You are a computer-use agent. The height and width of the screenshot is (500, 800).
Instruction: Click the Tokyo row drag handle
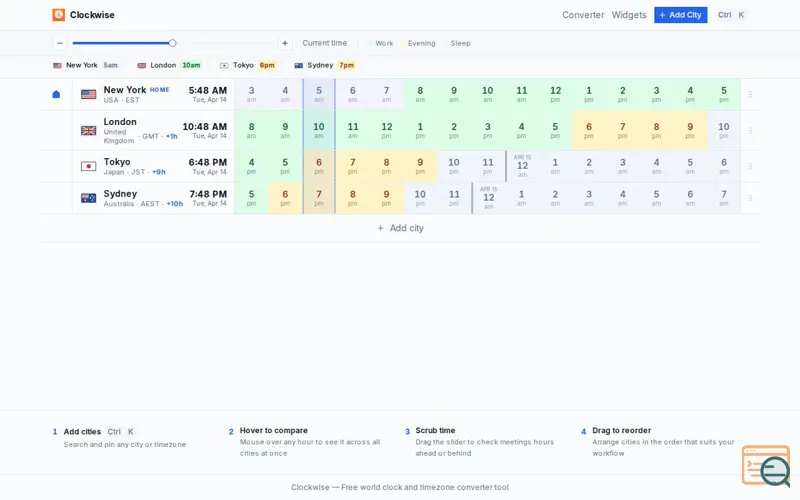[x=750, y=166]
